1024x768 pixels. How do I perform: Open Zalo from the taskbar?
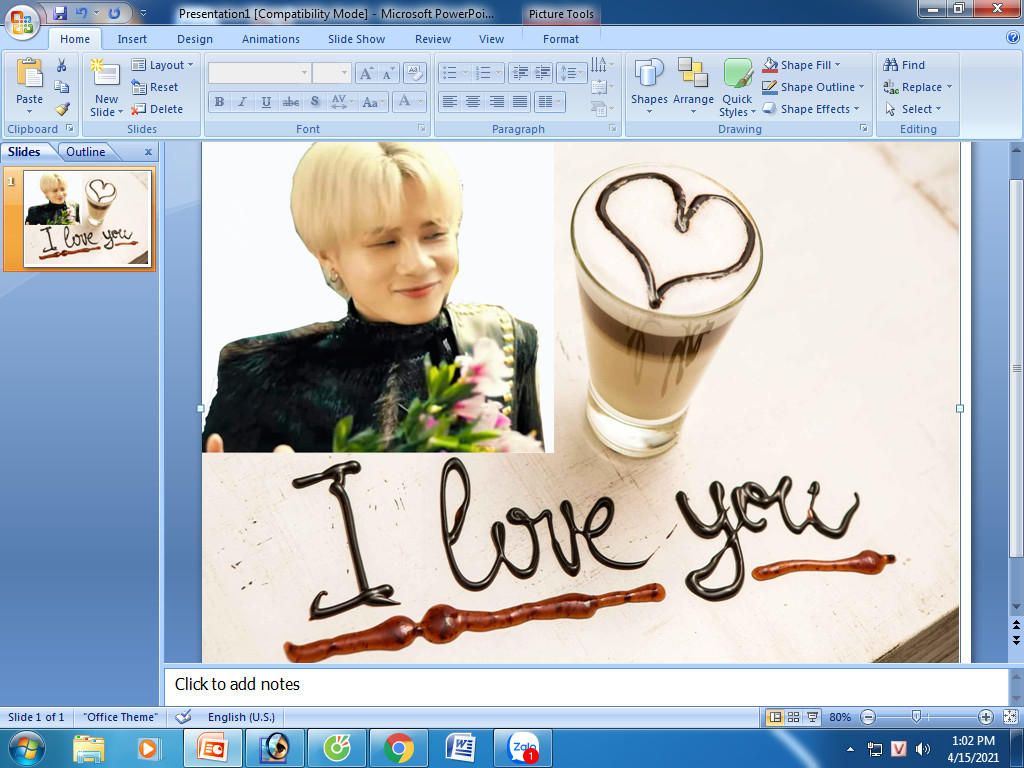tap(523, 748)
